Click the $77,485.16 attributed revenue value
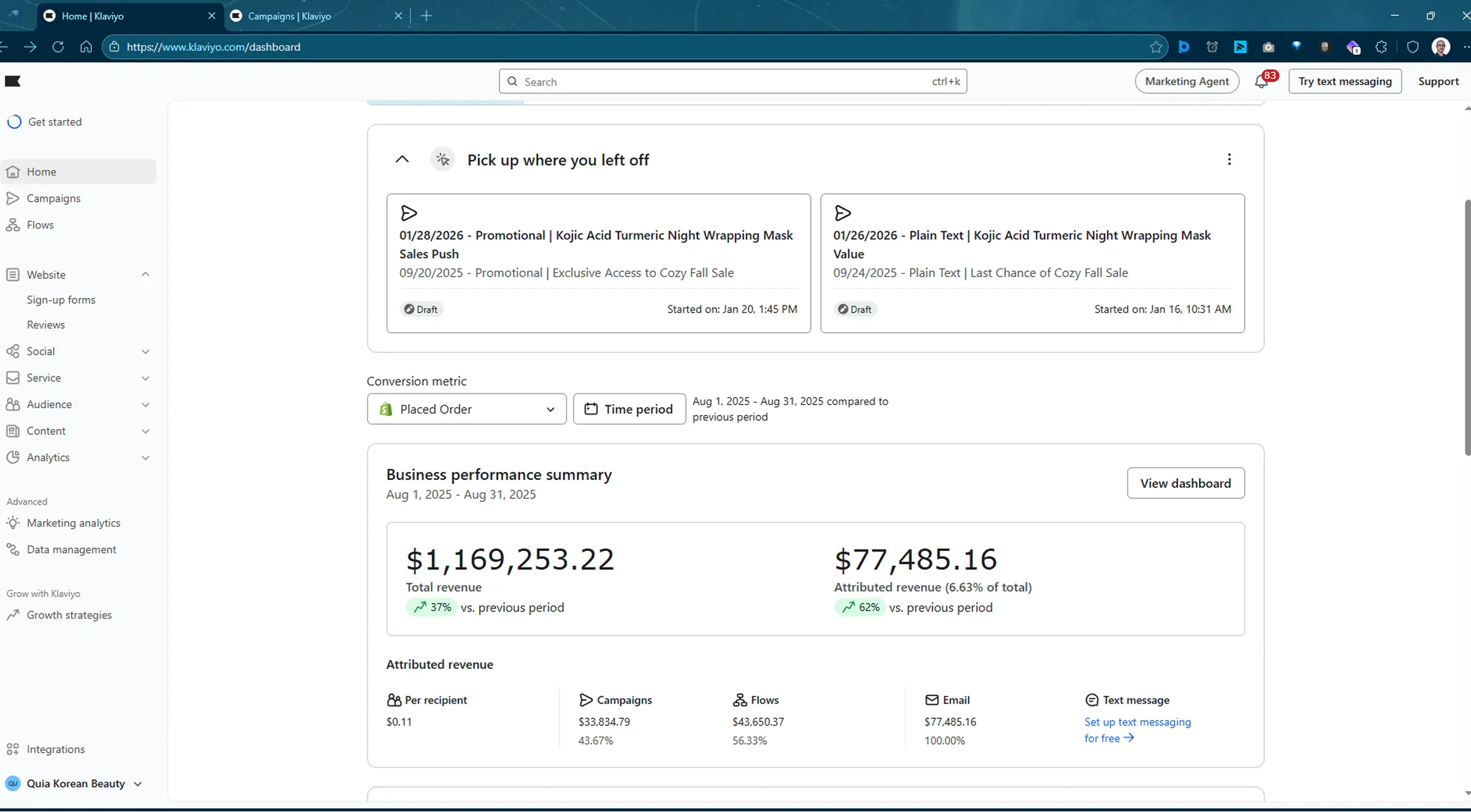This screenshot has height=812, width=1471. (x=916, y=560)
